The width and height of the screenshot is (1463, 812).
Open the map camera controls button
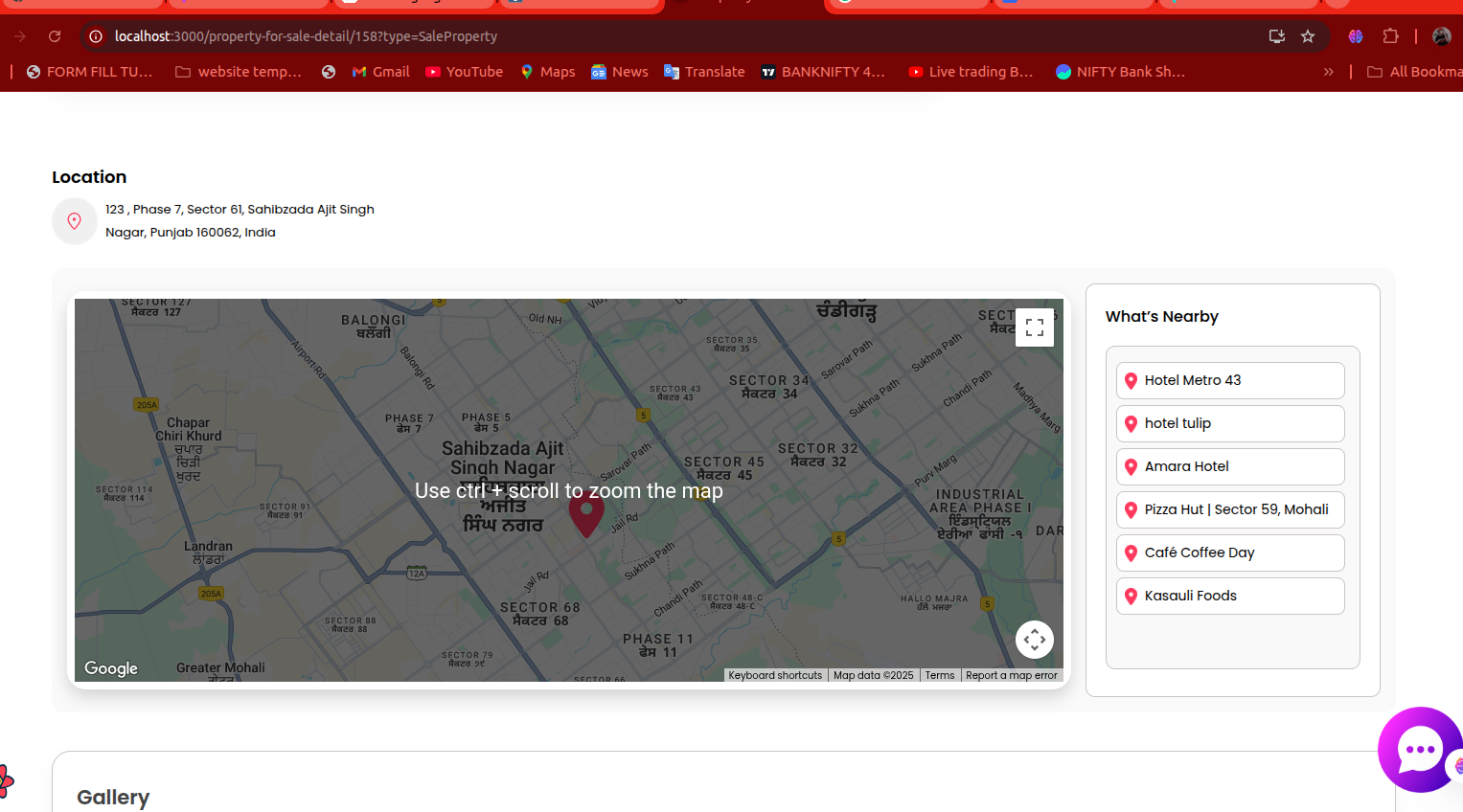pos(1034,640)
